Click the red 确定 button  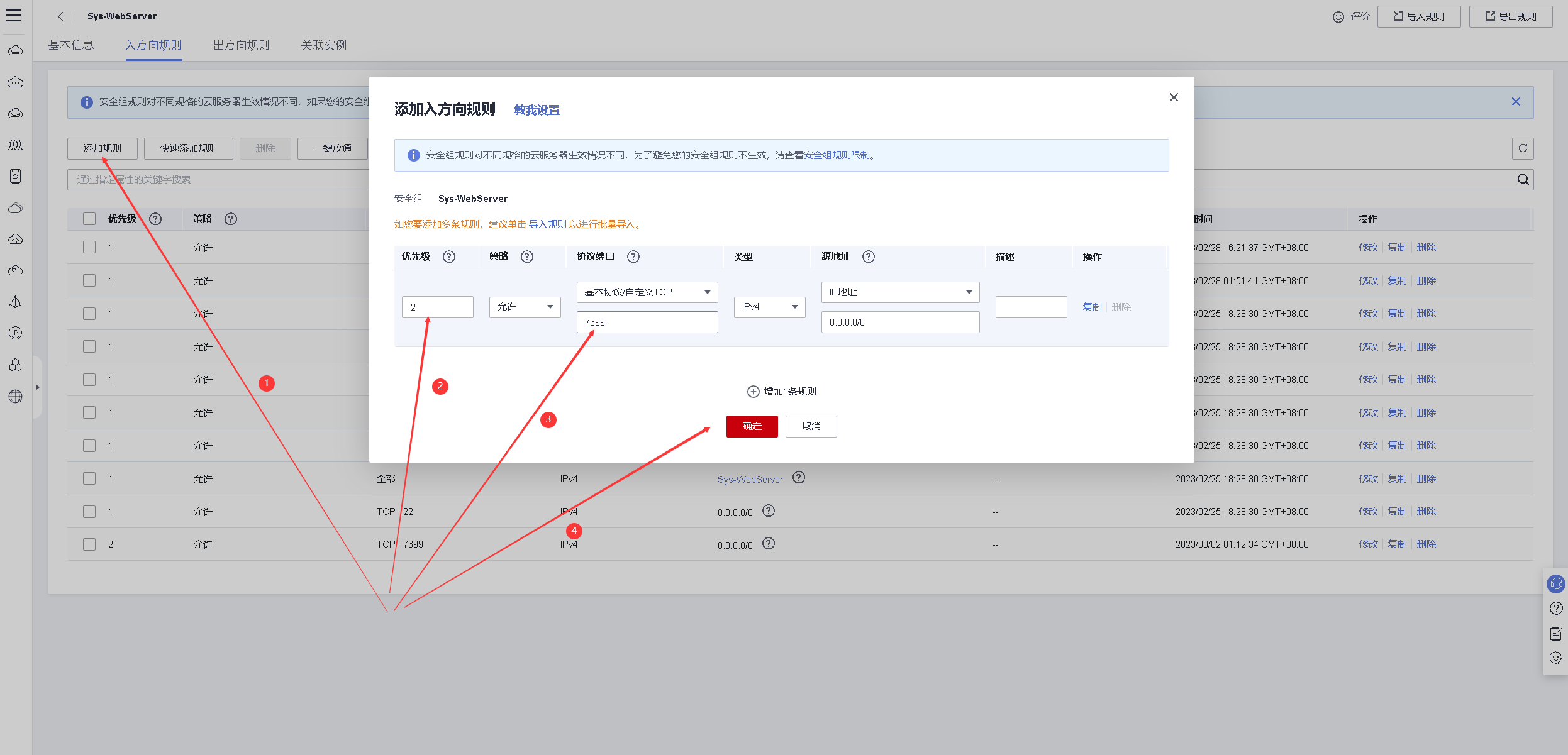coord(752,426)
